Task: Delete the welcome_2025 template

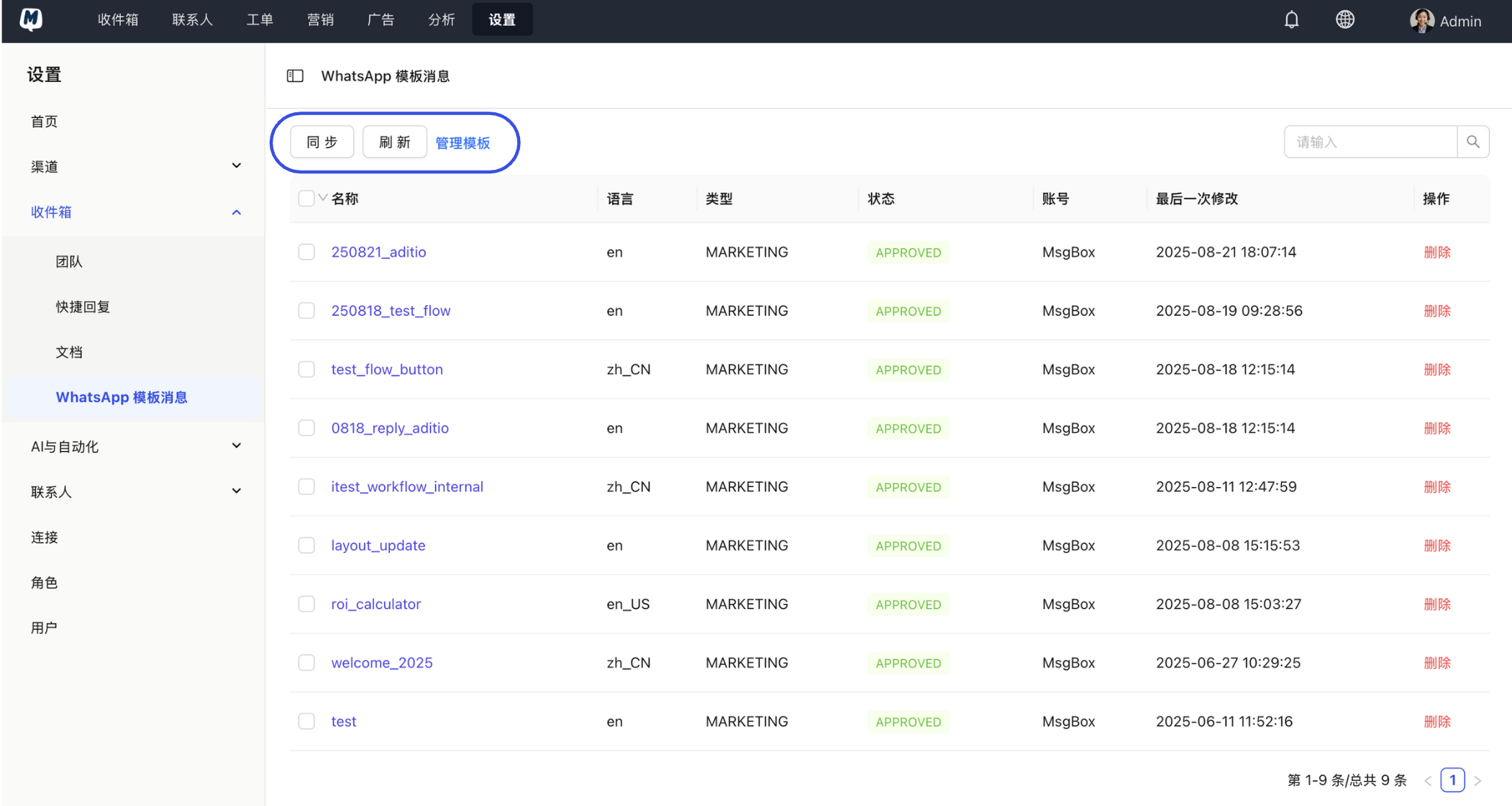Action: pos(1436,663)
